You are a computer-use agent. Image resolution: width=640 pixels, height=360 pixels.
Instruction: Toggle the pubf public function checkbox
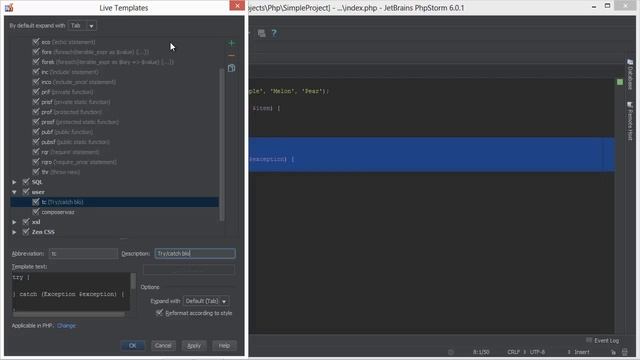(x=36, y=132)
